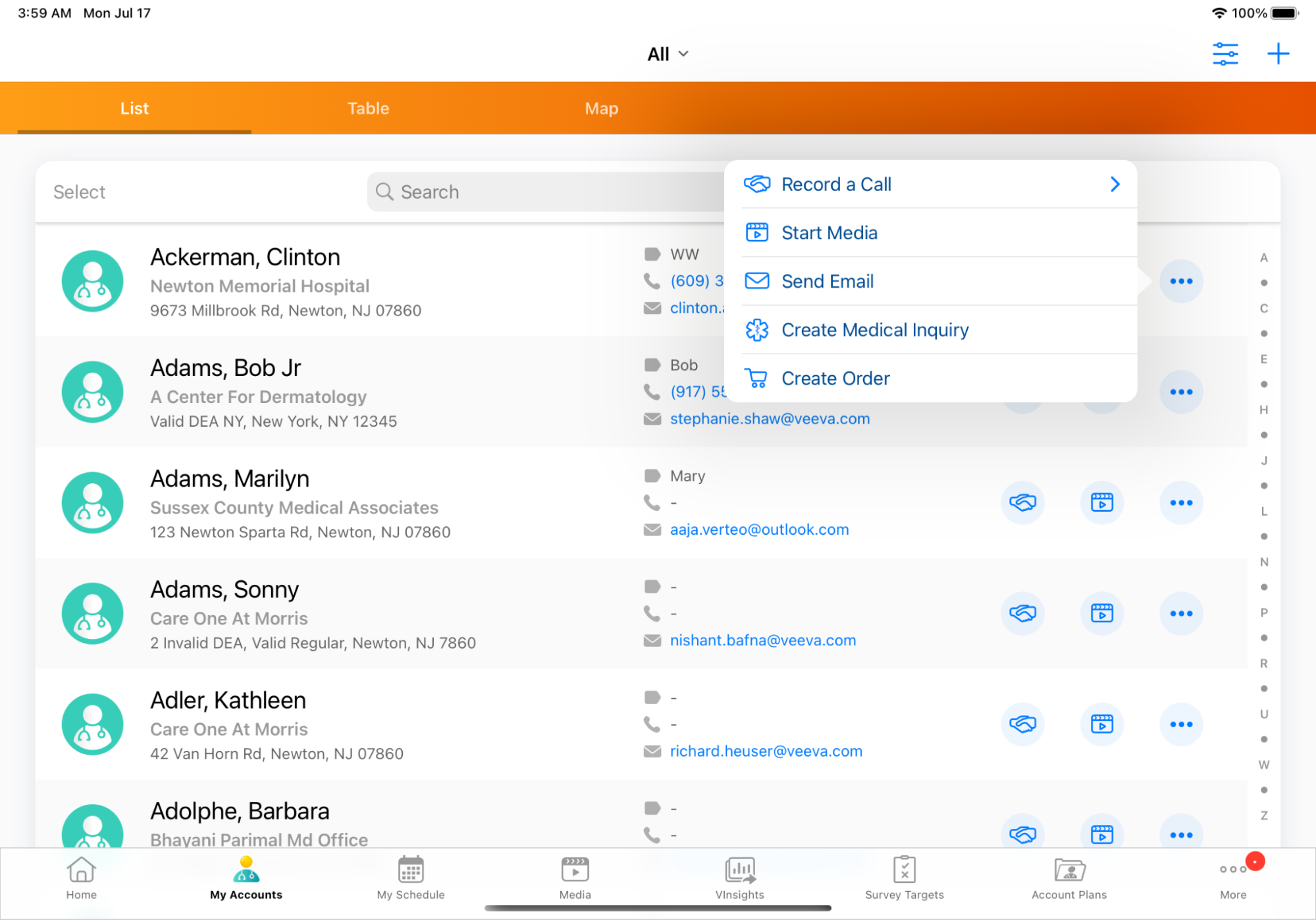
Task: Click email aaja.verteo@outlook.com
Action: tap(759, 530)
